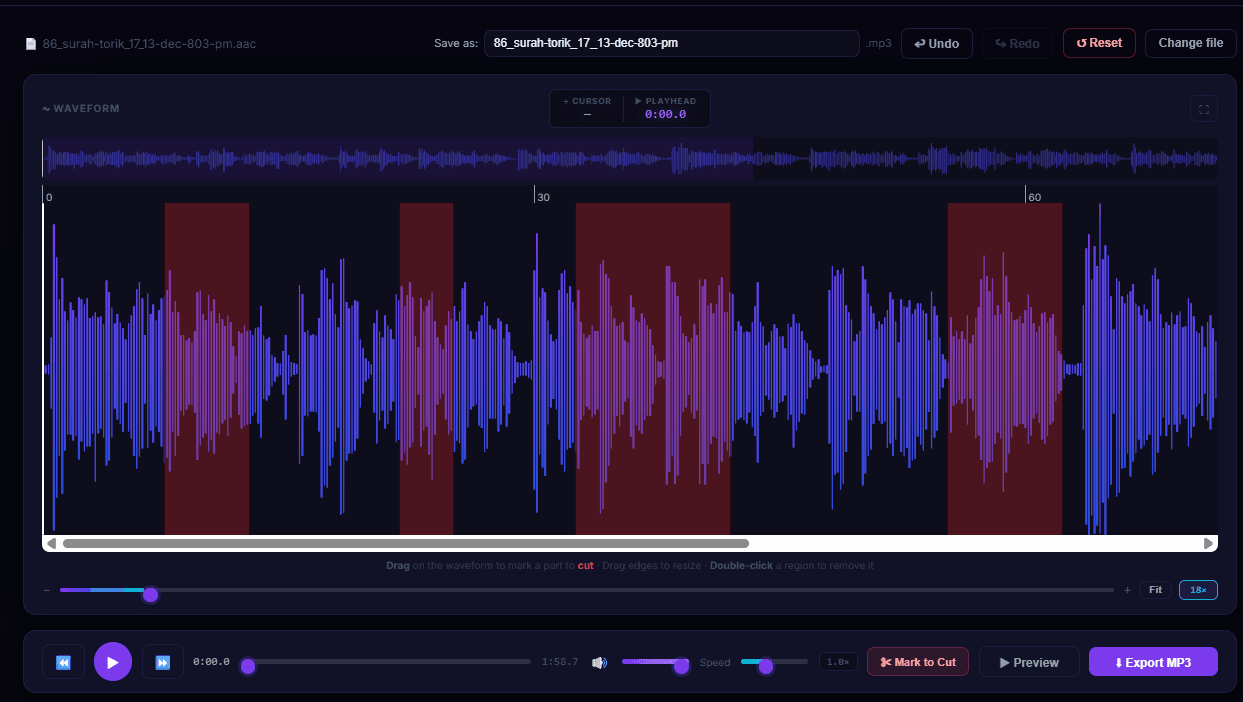
Task: Click Change file button
Action: point(1191,43)
